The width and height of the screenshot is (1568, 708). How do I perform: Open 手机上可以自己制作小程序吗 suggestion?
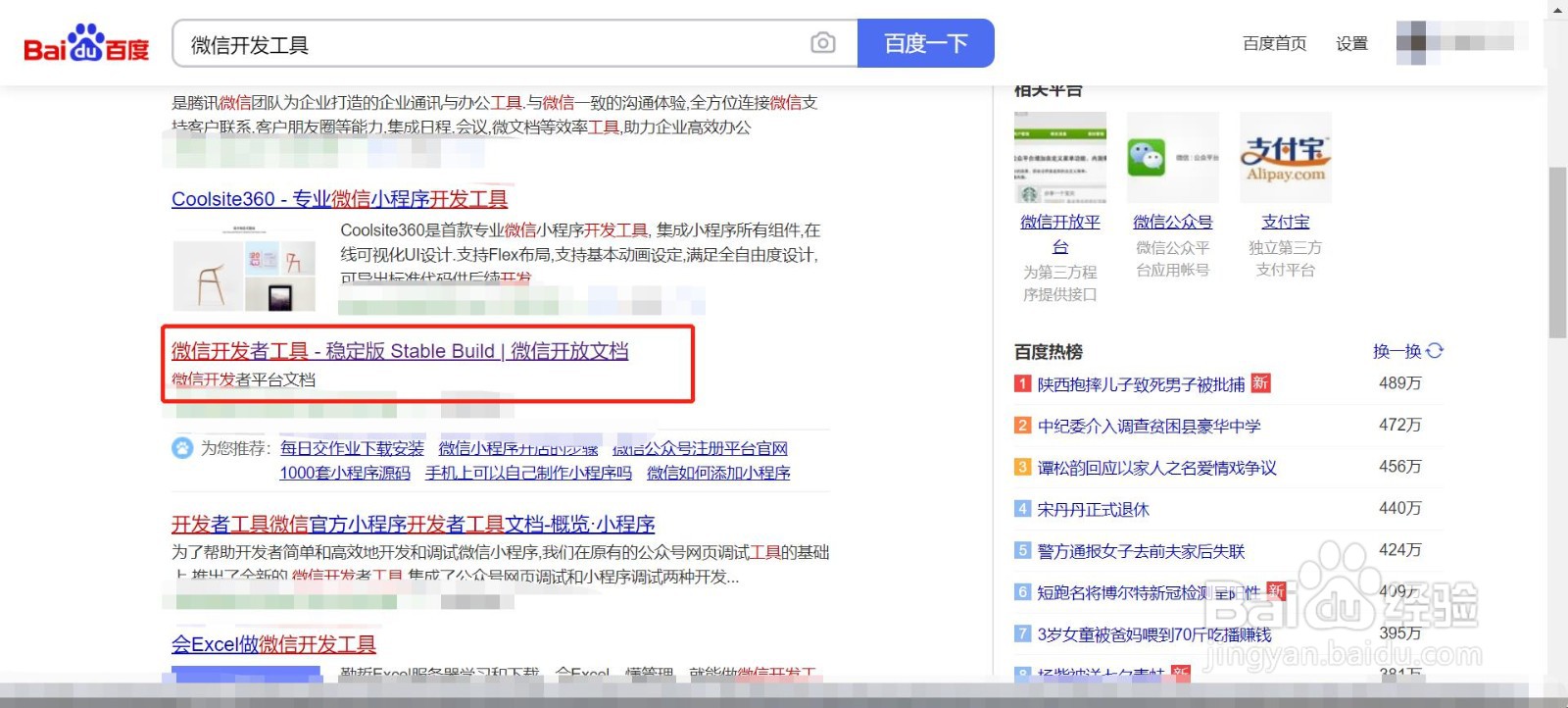[x=528, y=473]
